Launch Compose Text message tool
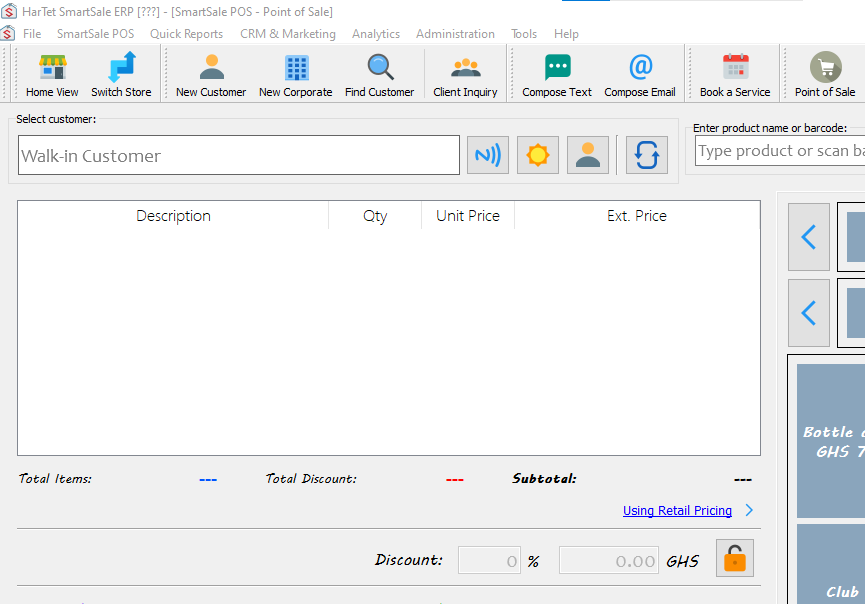 (557, 75)
